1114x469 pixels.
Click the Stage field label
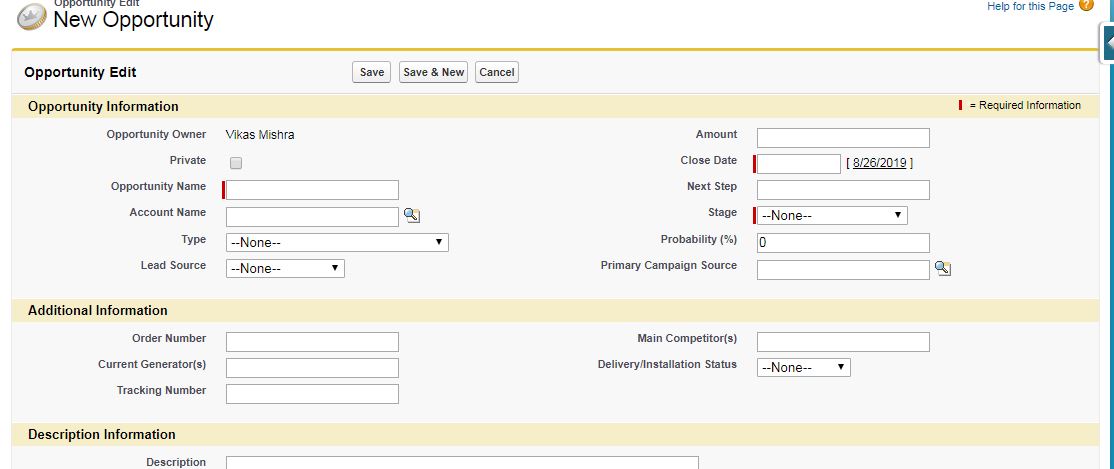coord(723,212)
